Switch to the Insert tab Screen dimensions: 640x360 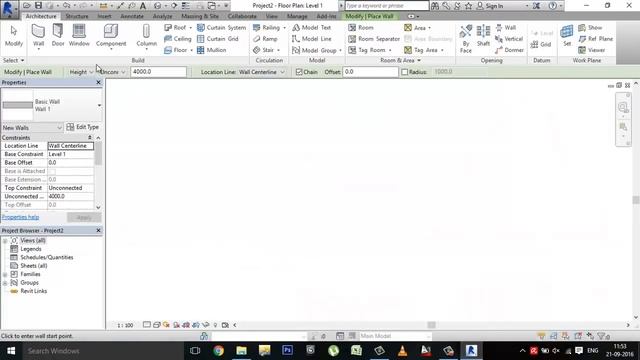click(x=104, y=16)
